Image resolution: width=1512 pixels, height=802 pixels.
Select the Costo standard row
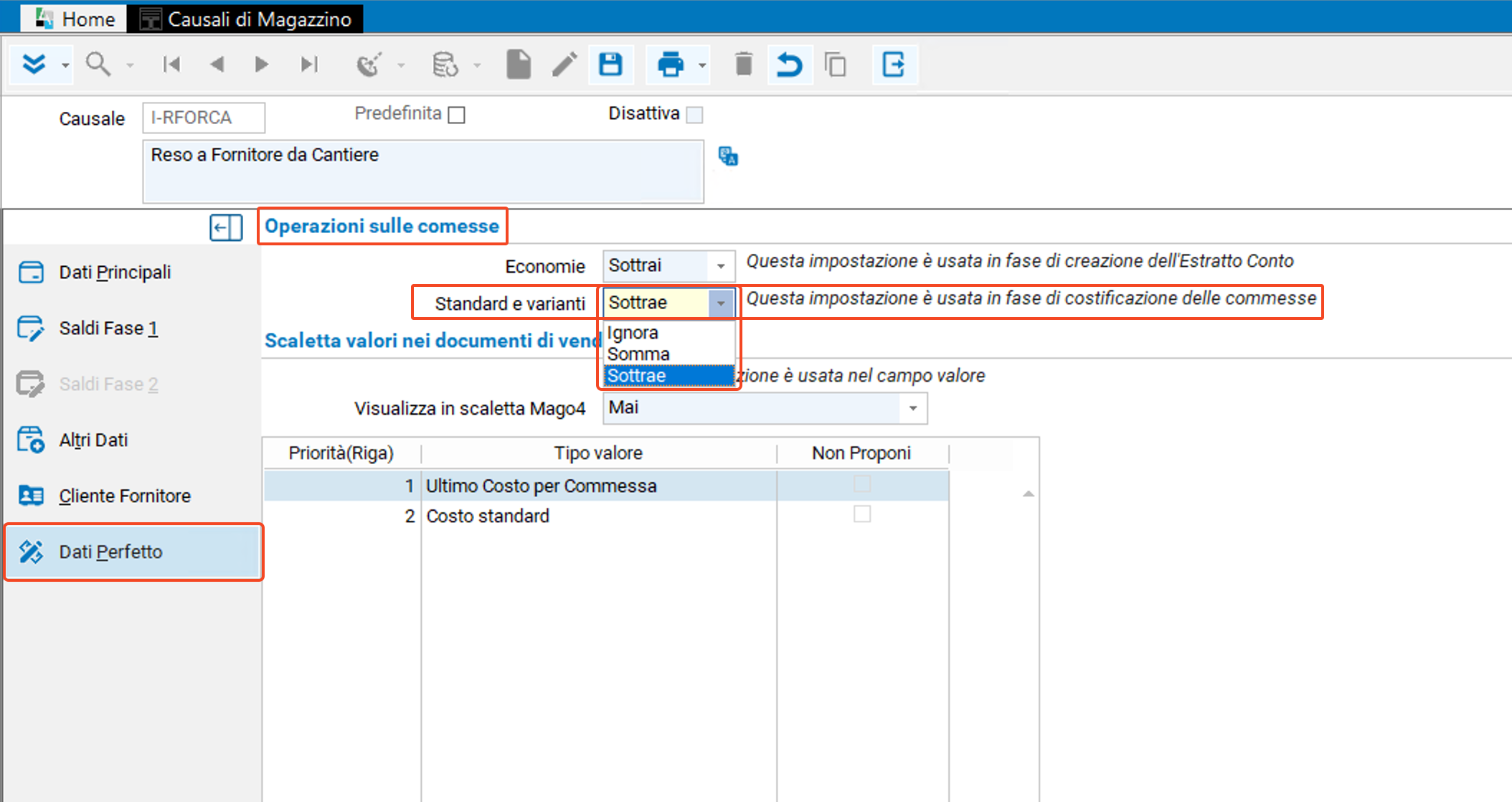[606, 516]
